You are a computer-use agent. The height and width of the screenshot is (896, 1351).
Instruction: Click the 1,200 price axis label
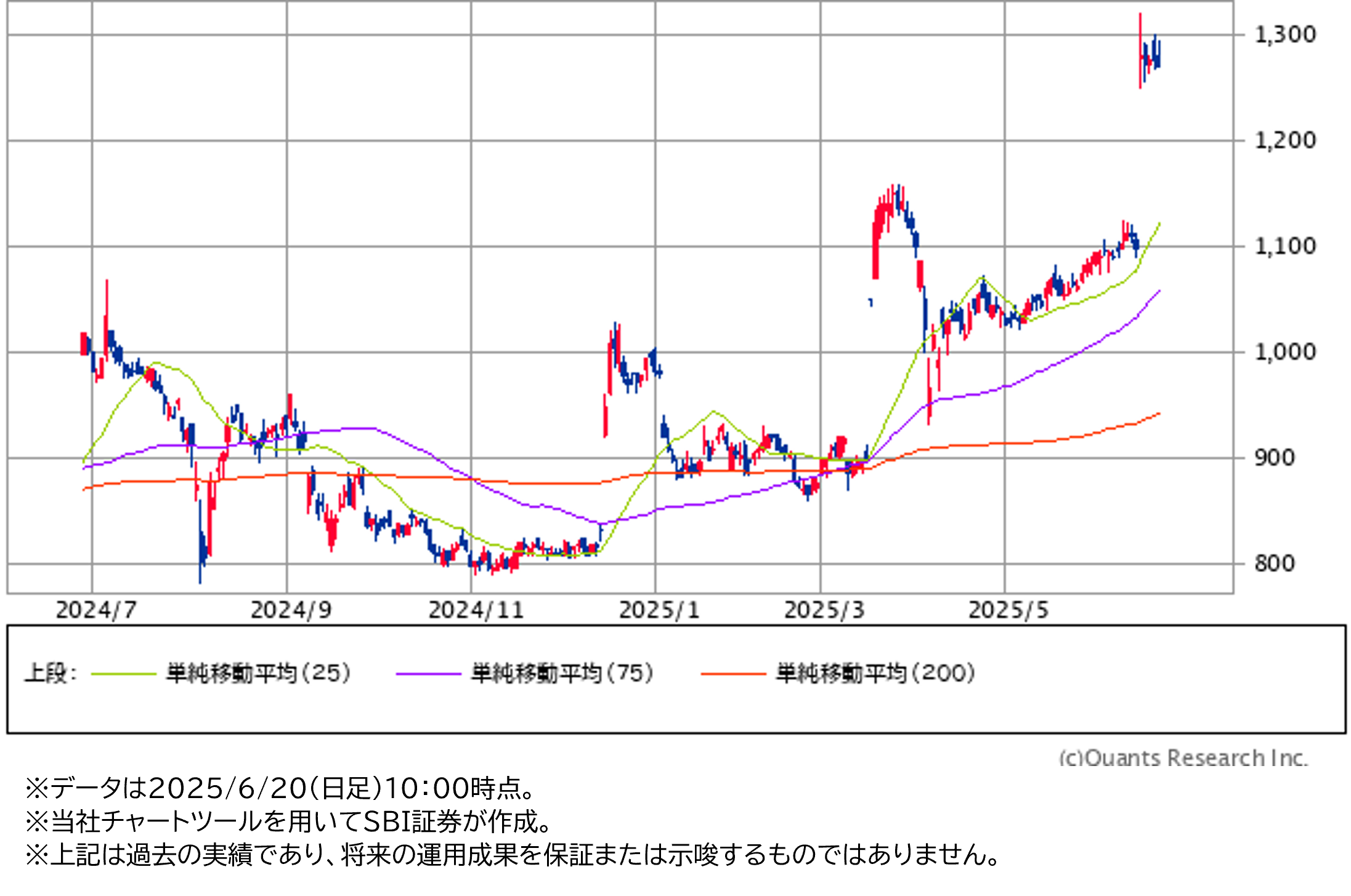click(x=1284, y=140)
